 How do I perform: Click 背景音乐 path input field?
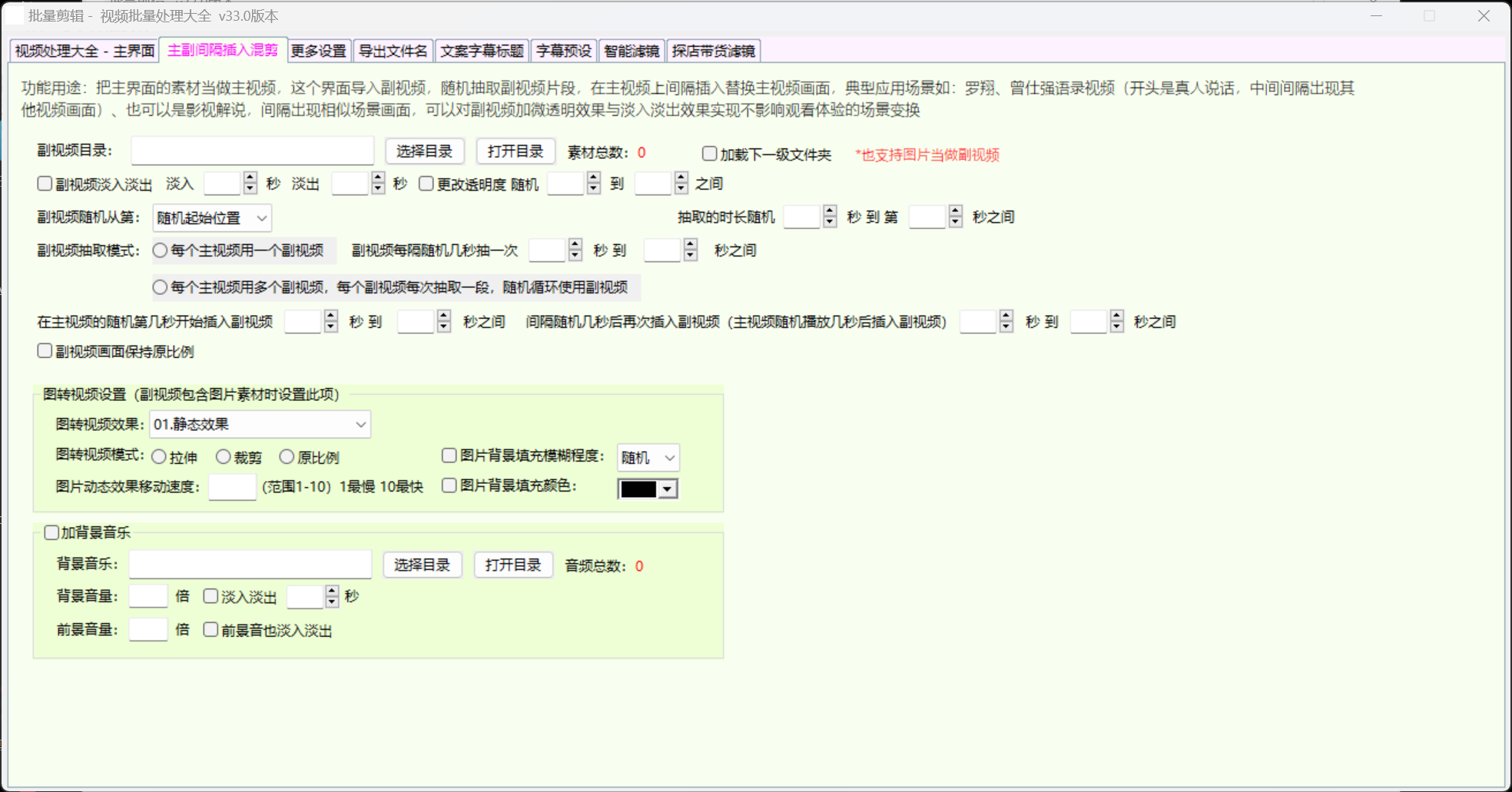point(250,564)
